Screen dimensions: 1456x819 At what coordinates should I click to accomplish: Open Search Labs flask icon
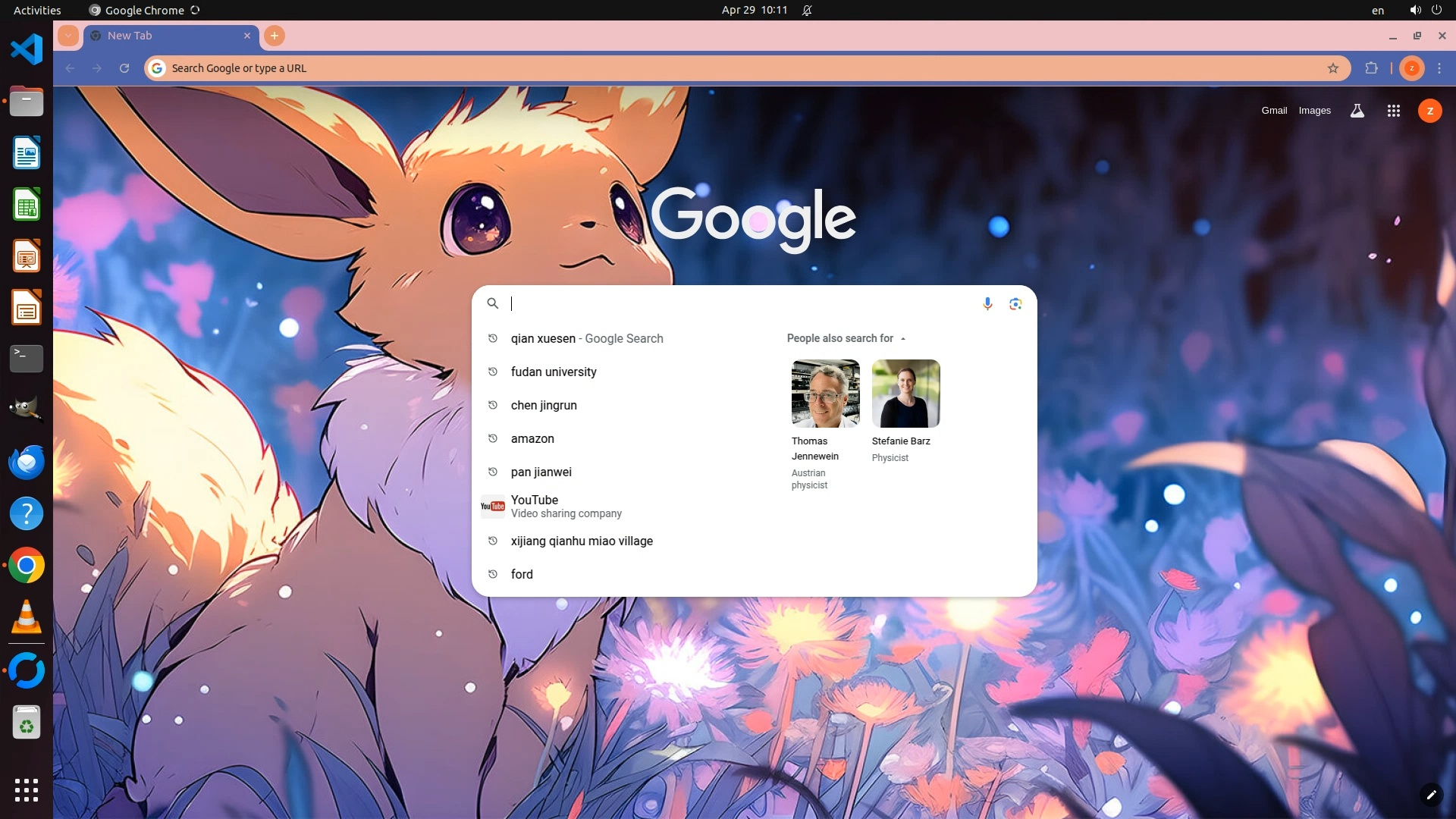pyautogui.click(x=1357, y=111)
